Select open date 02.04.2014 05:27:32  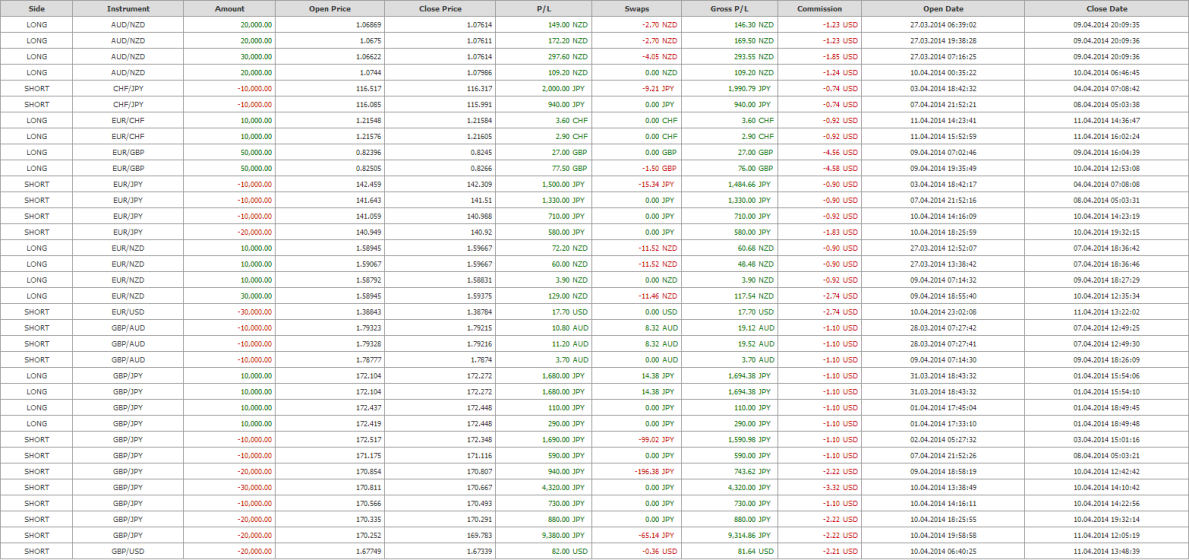(943, 439)
